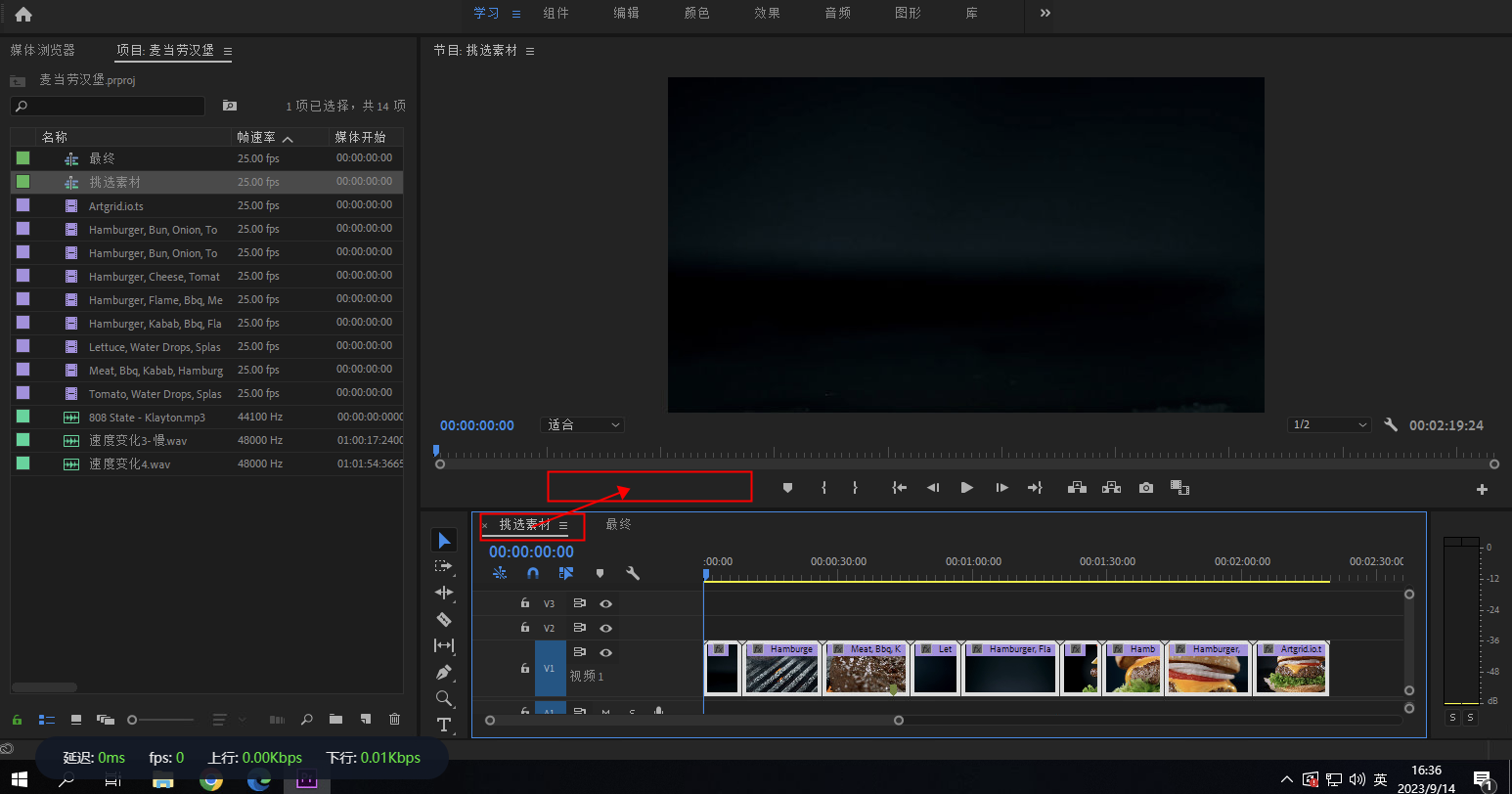
Task: Select the Type tool
Action: click(x=444, y=725)
